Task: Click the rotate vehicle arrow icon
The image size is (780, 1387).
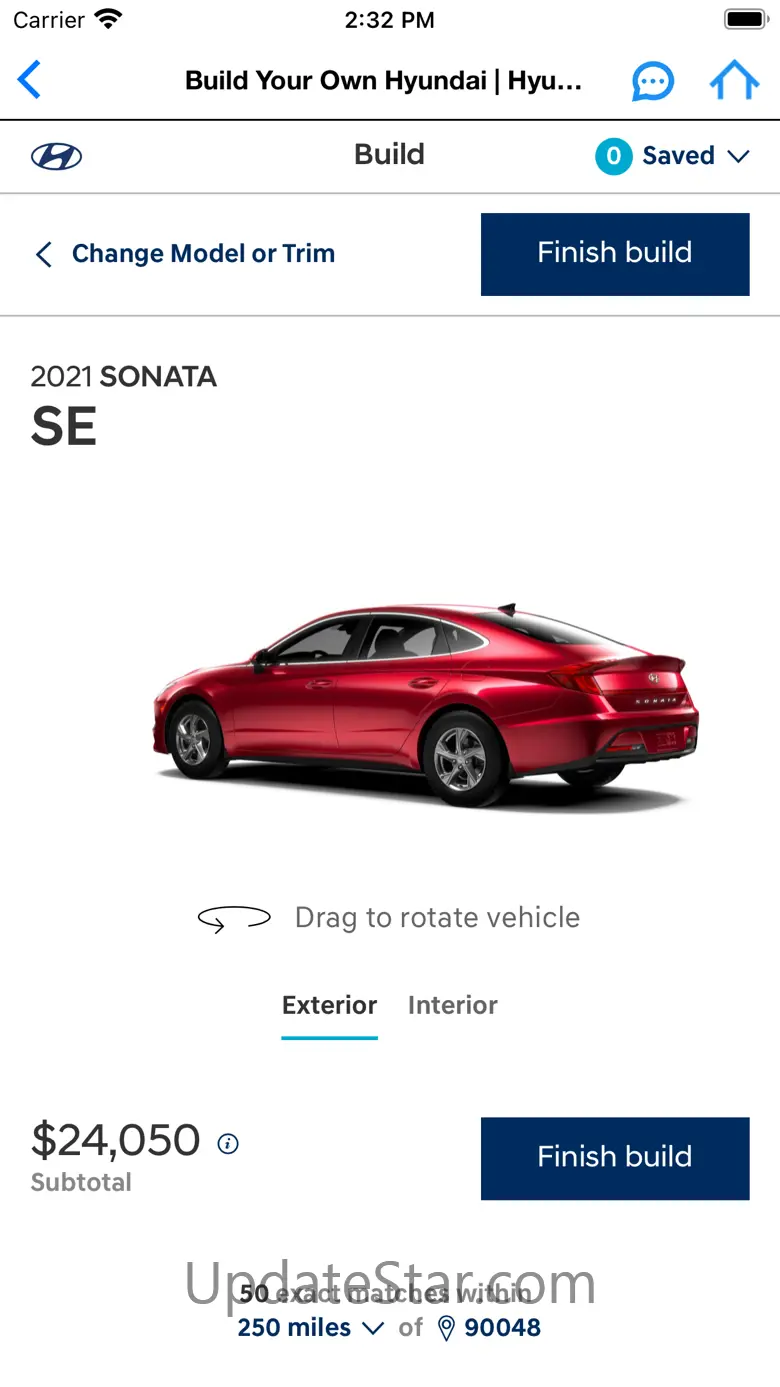Action: [234, 918]
